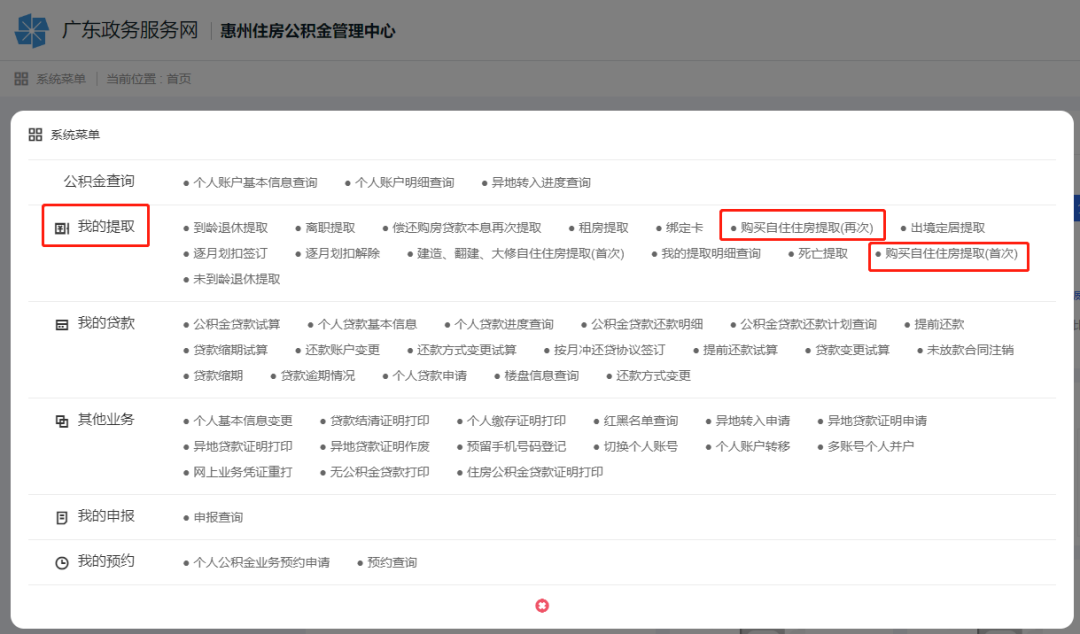Open 住房公积金贷款证明打印
1080x634 pixels.
click(534, 472)
